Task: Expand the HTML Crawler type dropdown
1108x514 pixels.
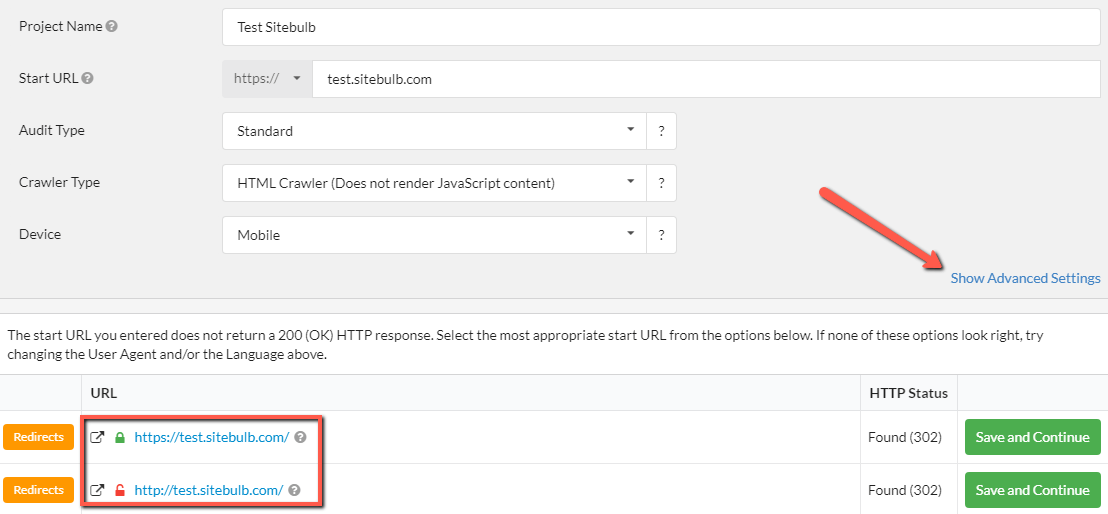Action: [434, 183]
